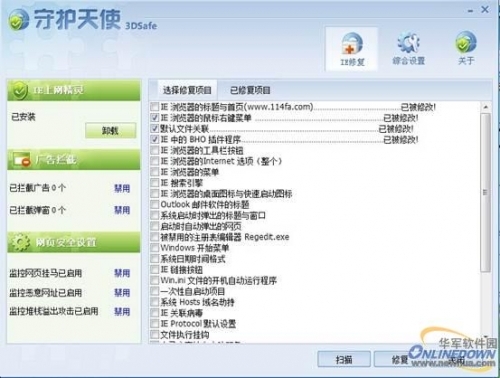
Task: Minimize the 3DSafe window
Action: (470, 11)
